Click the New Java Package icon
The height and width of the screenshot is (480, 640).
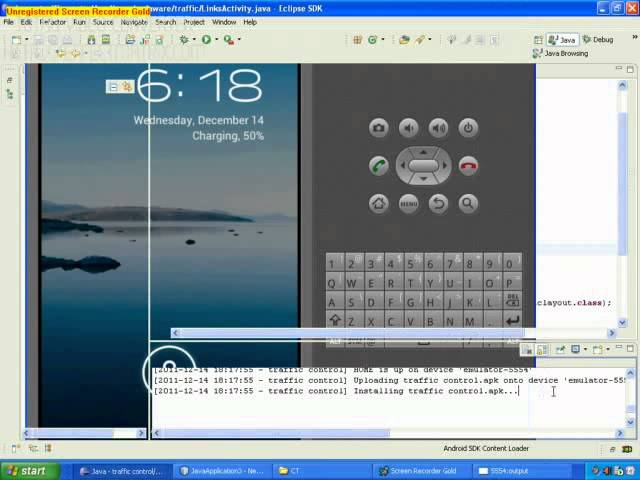(x=358, y=40)
